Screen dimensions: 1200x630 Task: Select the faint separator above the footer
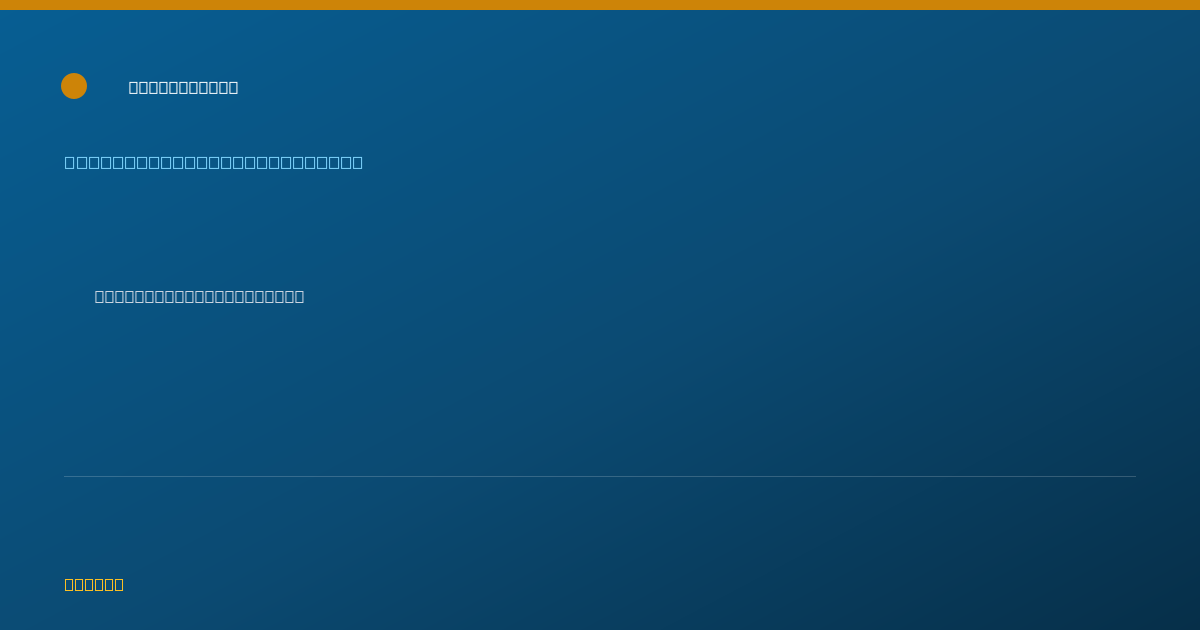point(600,476)
